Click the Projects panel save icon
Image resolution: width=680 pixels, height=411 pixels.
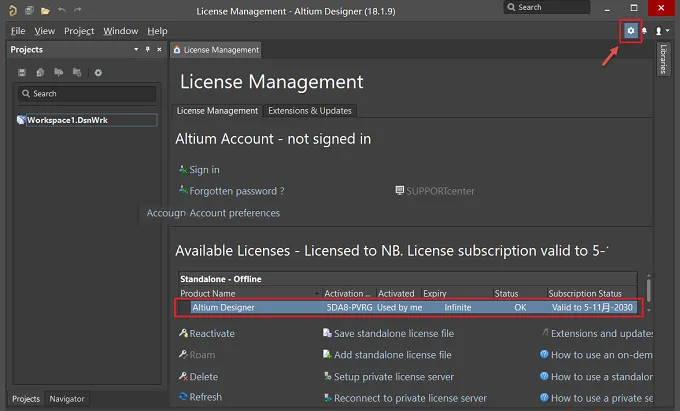(22, 72)
